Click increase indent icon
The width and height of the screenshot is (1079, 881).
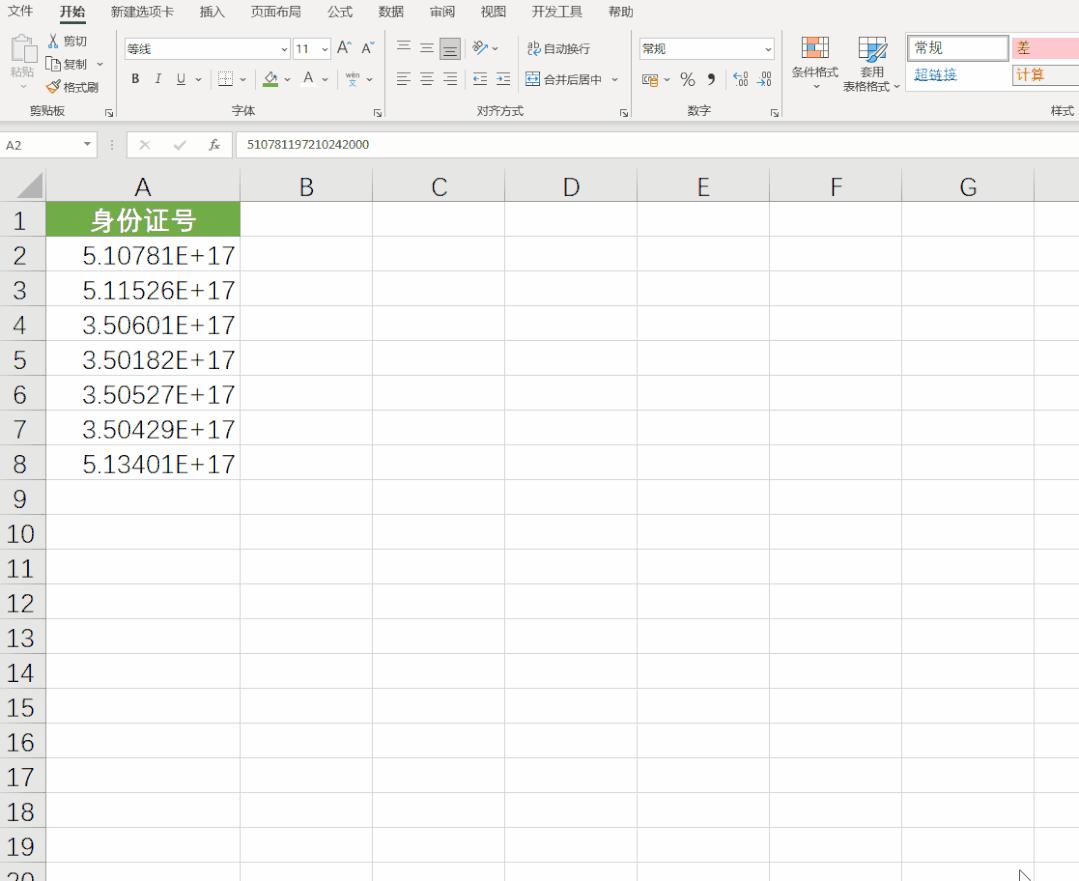click(x=503, y=79)
